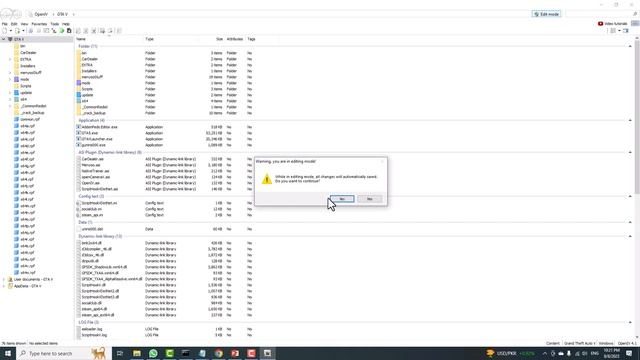This screenshot has width=640, height=360.
Task: Sort by Type column header
Action: (149, 39)
